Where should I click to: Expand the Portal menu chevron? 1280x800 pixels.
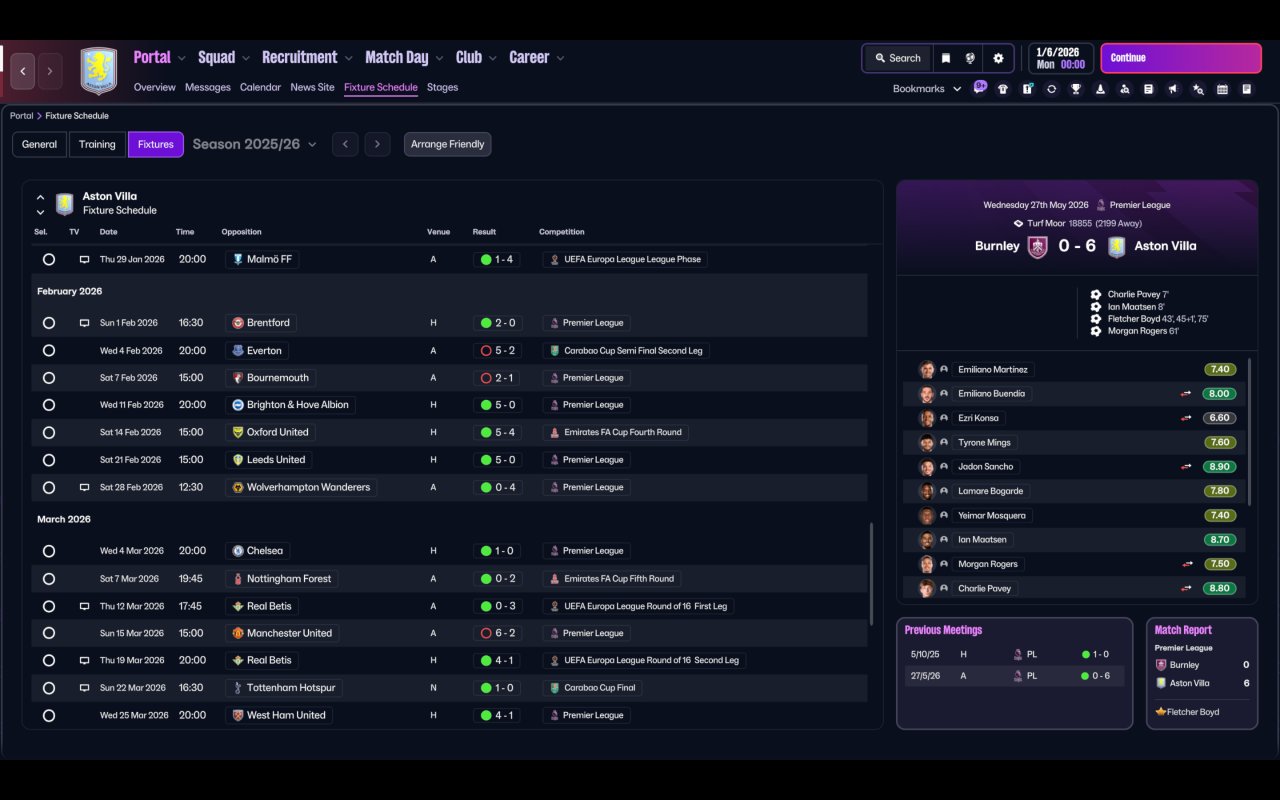[x=182, y=58]
